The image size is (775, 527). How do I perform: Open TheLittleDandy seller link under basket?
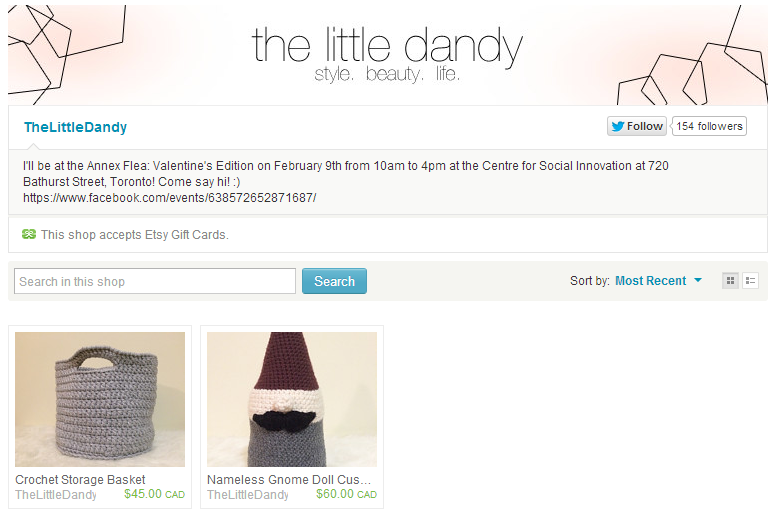(x=56, y=494)
